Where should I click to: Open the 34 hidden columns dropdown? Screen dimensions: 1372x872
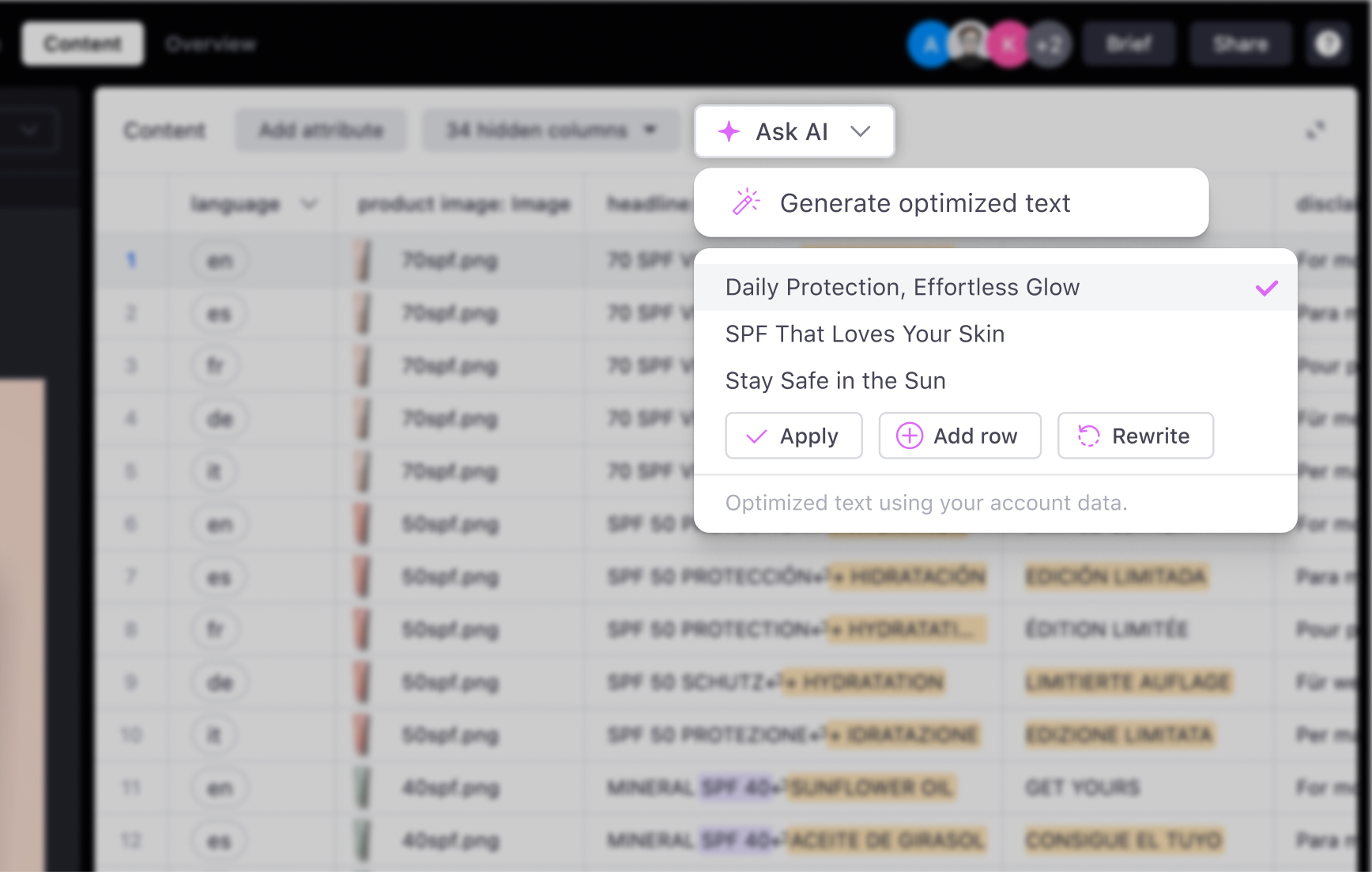[551, 130]
